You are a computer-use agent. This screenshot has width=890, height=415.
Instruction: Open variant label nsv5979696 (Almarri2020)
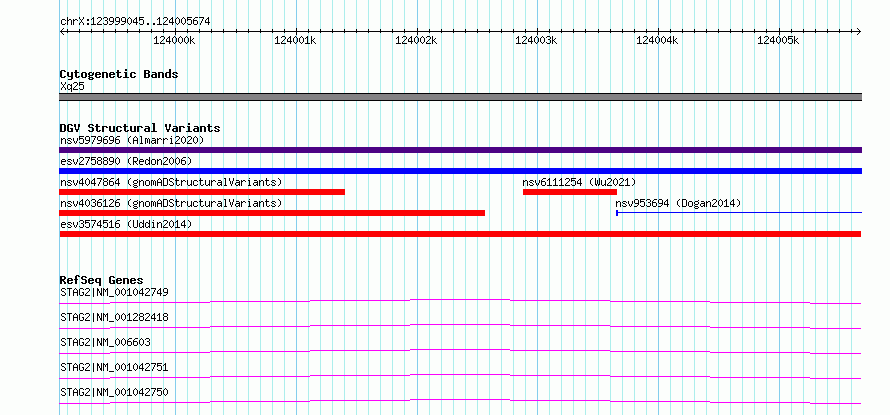(x=132, y=140)
